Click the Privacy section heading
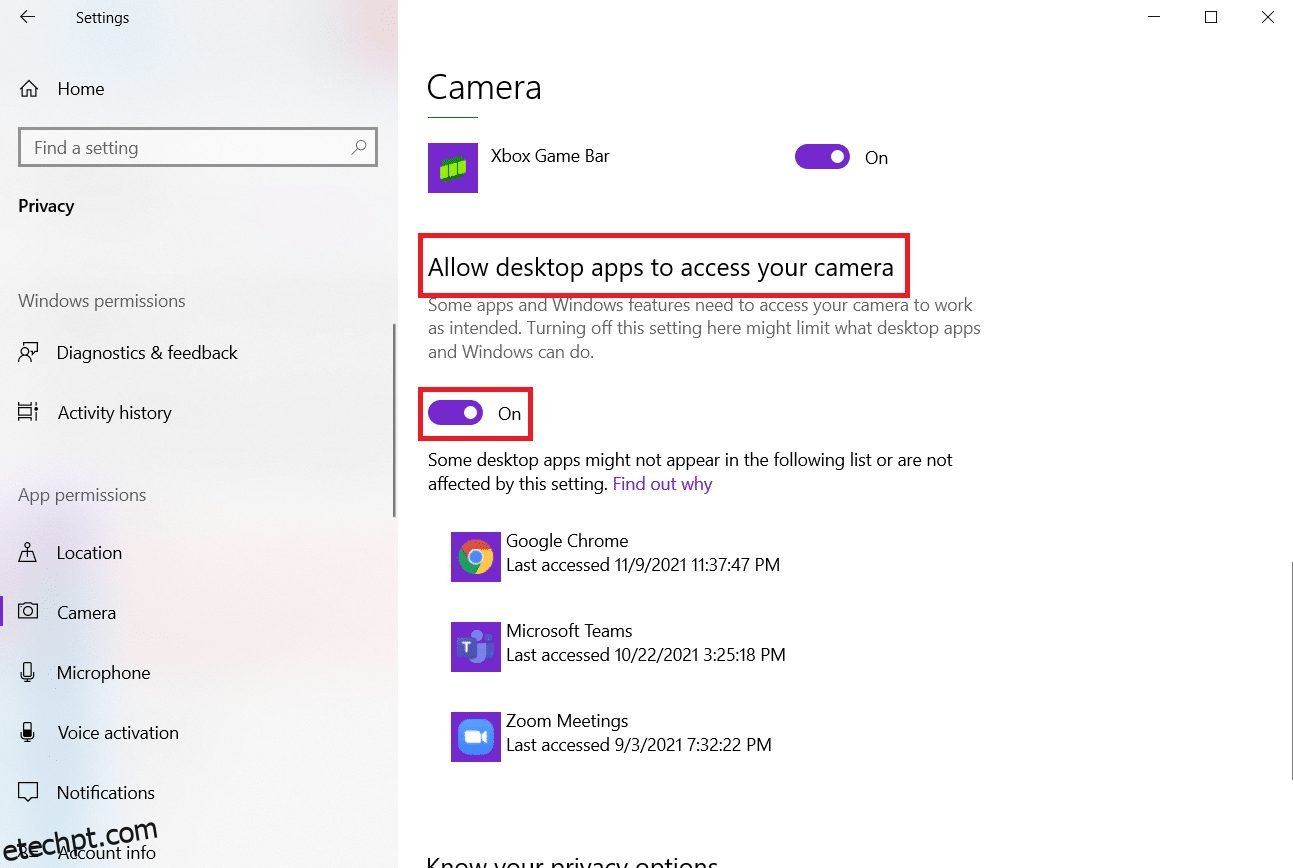Screen dimensions: 1293x868 46,206
